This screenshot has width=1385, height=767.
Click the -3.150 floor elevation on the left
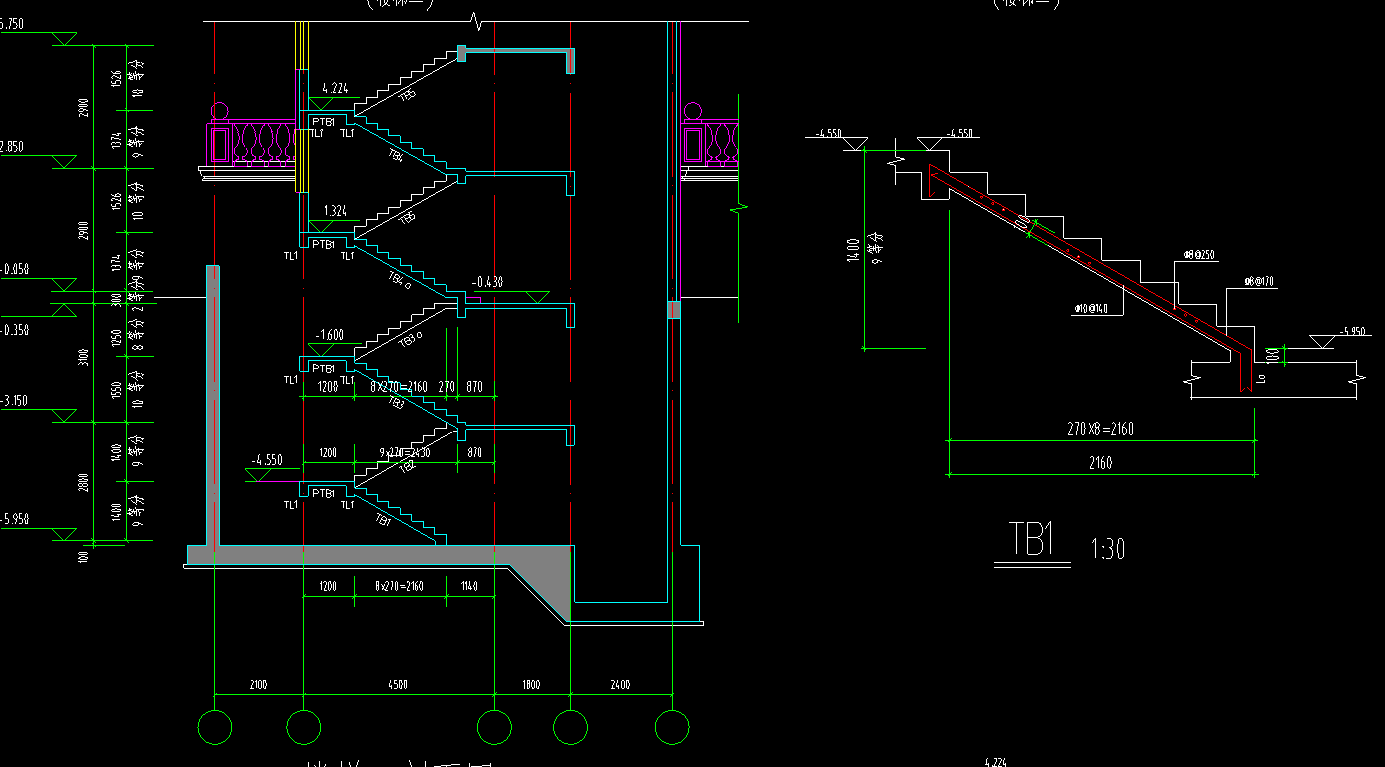point(15,401)
